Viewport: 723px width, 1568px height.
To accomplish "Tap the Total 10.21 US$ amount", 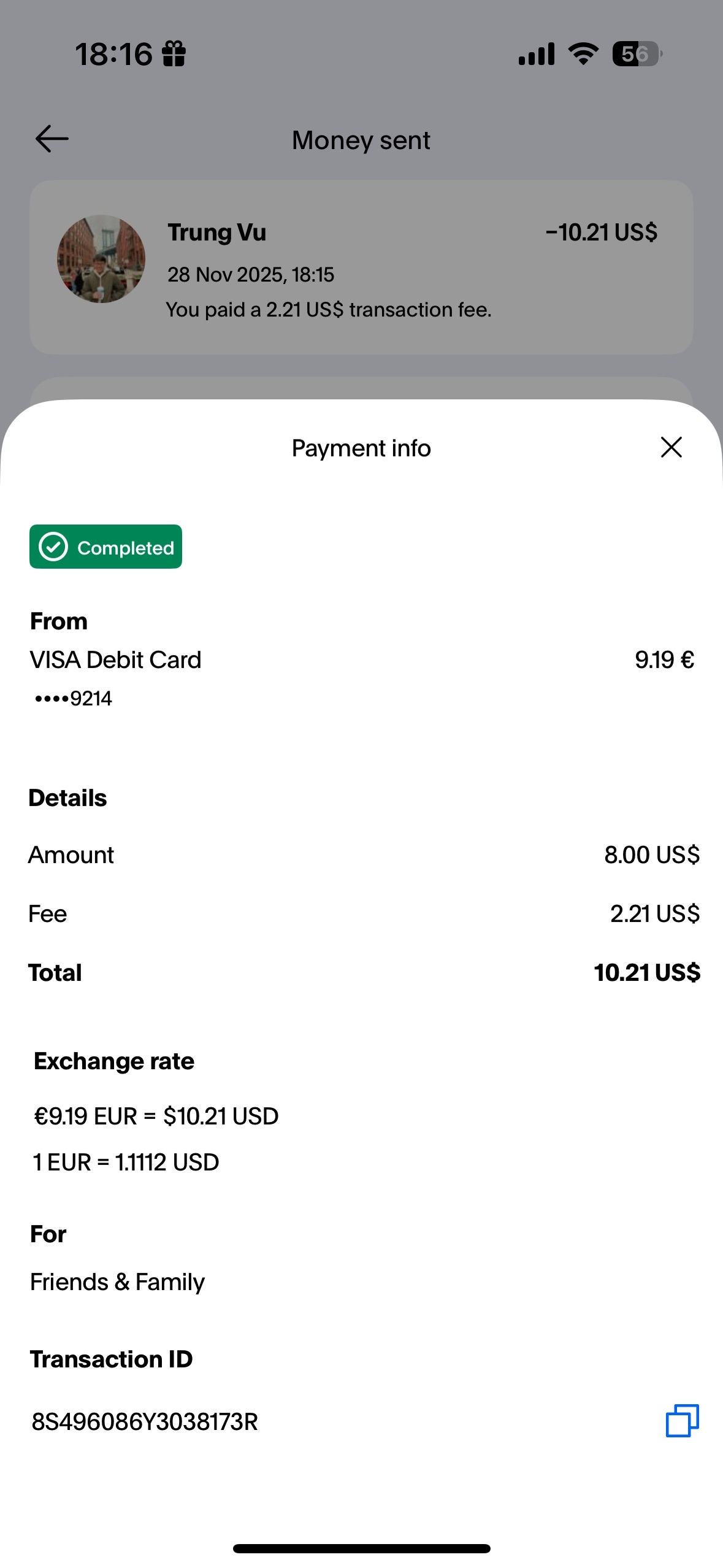I will 647,972.
